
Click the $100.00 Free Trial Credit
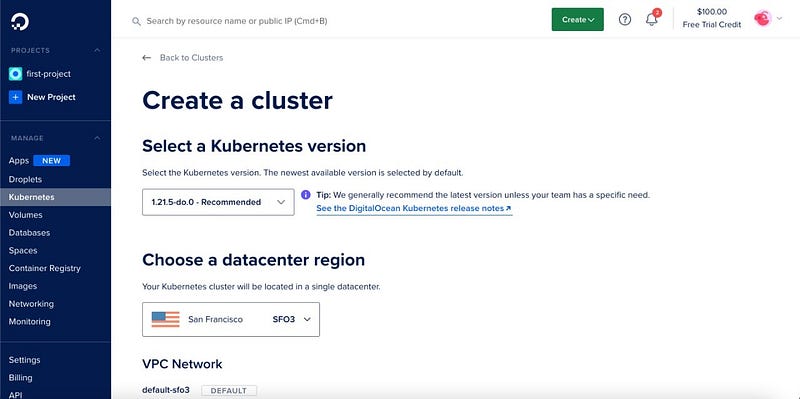[712, 18]
